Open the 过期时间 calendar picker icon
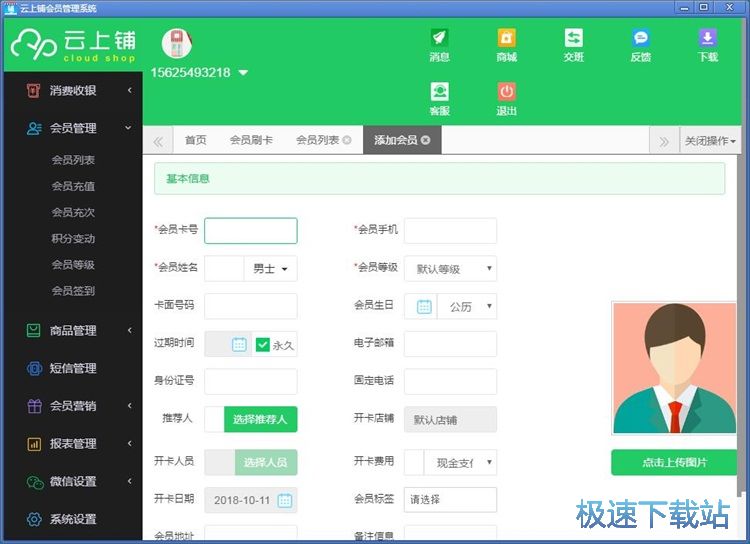The image size is (750, 544). [239, 344]
